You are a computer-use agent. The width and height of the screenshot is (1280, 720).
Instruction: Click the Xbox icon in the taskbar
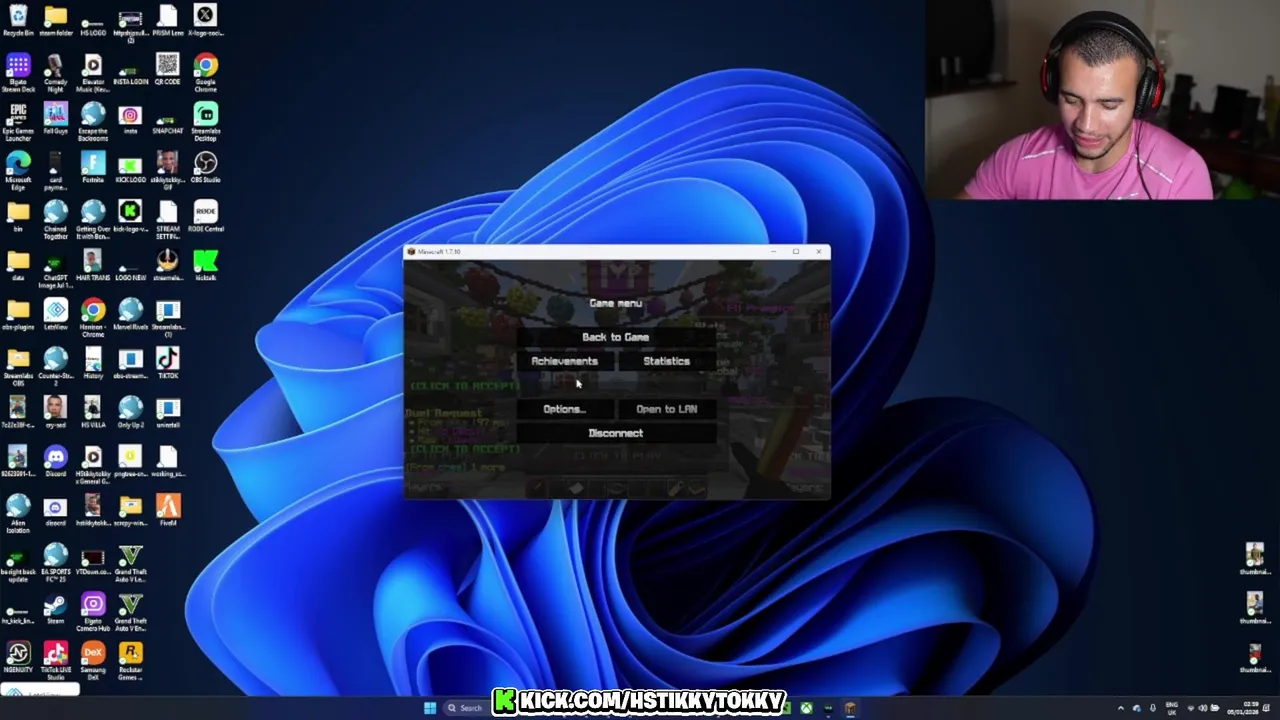pos(806,708)
